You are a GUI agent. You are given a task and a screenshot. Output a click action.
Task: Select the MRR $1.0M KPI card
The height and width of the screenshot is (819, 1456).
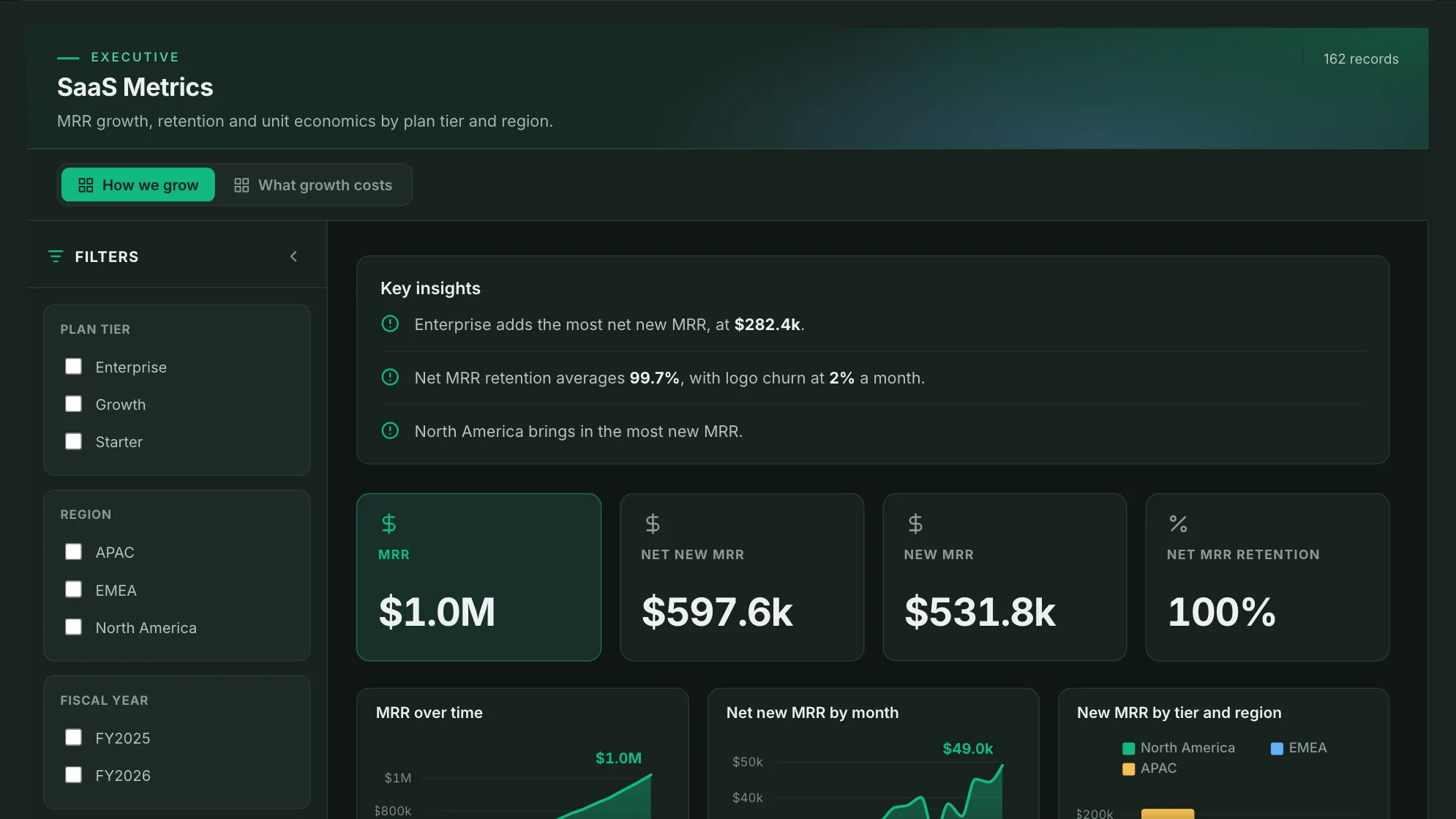click(x=479, y=577)
